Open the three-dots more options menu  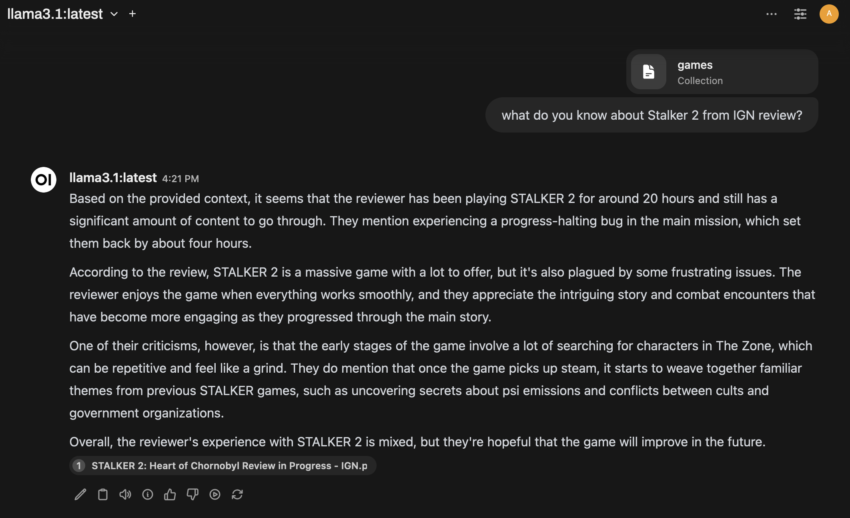[x=771, y=14]
